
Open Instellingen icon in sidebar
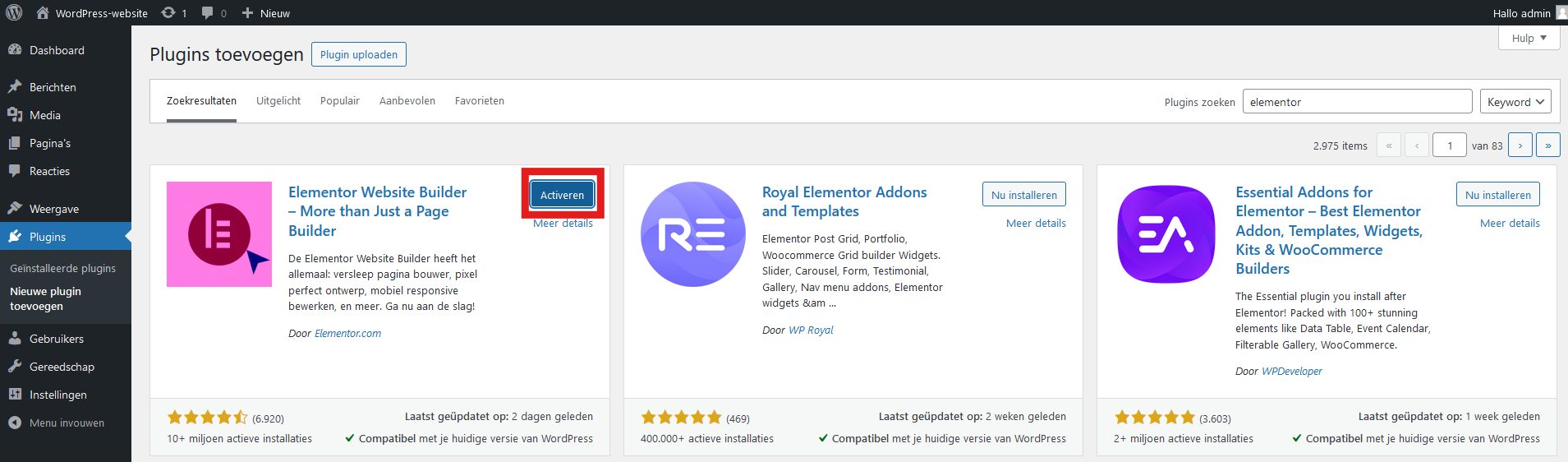[15, 394]
